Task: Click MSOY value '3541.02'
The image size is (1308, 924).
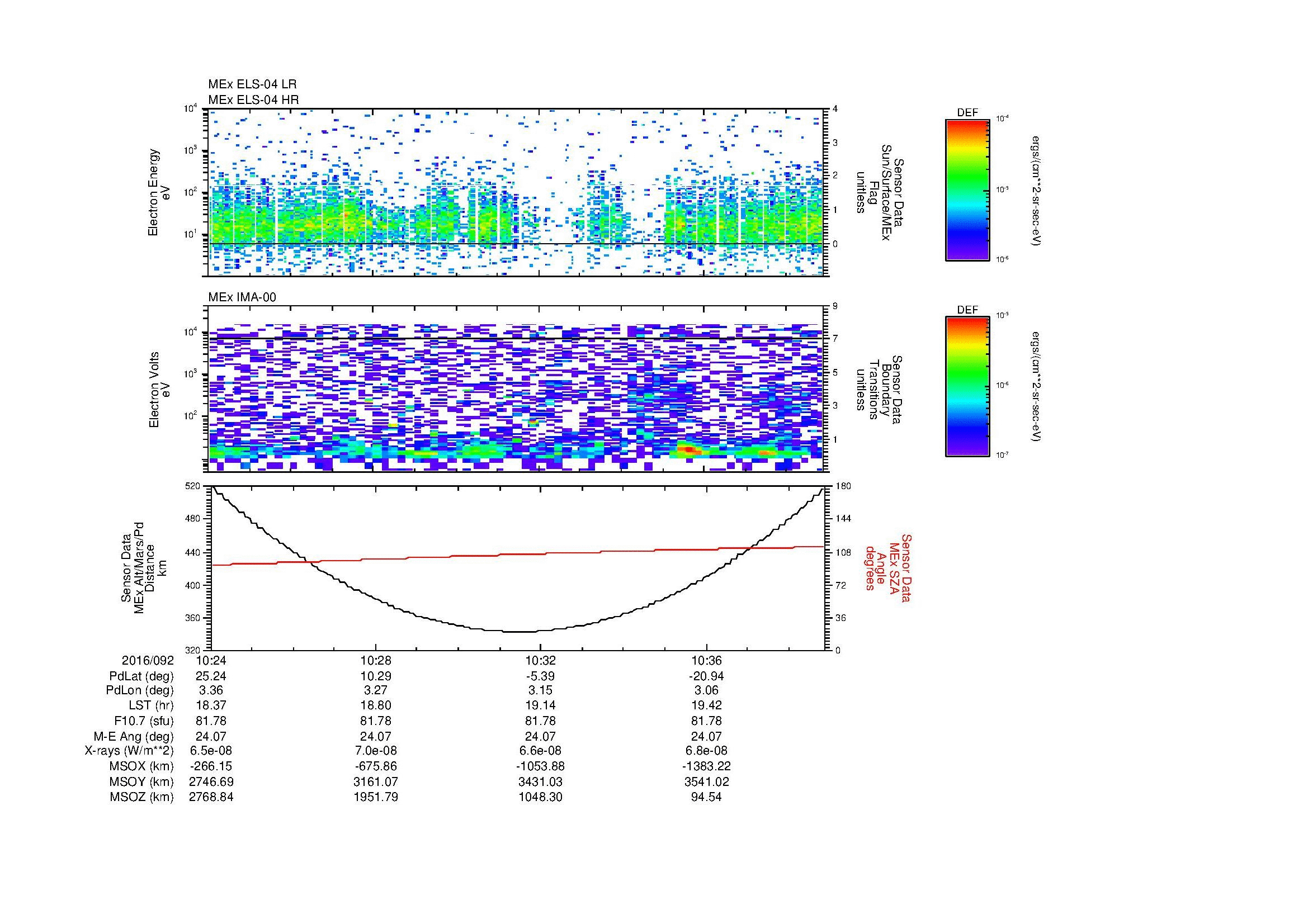Action: click(x=706, y=781)
